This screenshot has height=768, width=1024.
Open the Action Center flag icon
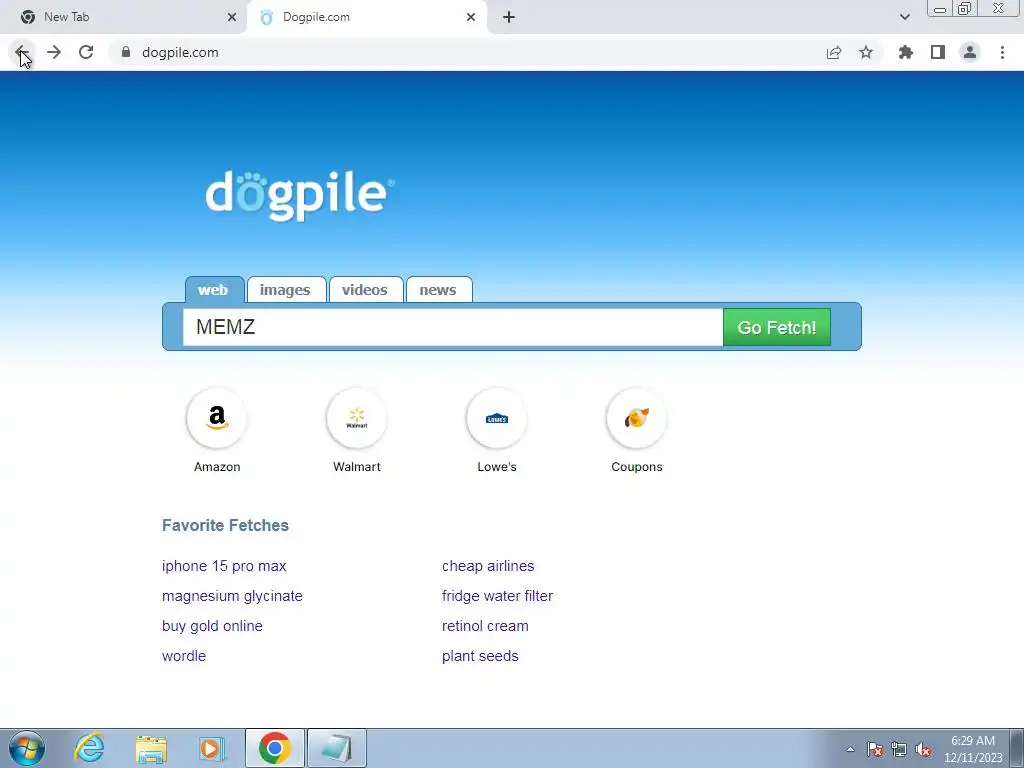click(x=875, y=750)
